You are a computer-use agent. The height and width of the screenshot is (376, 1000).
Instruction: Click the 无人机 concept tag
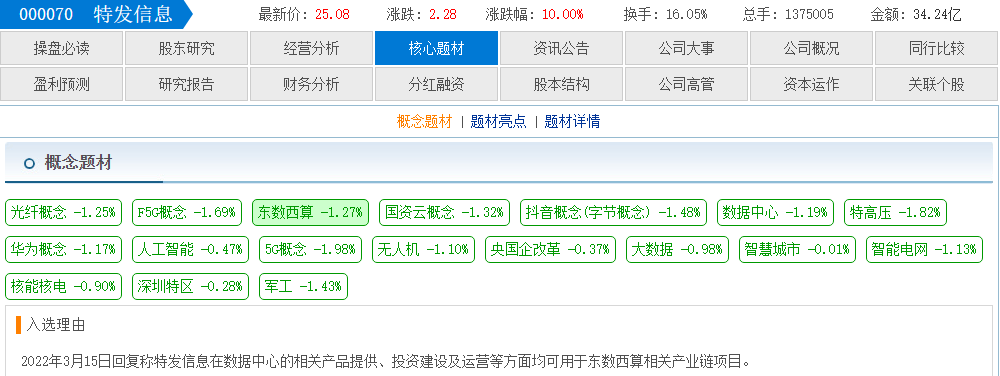pyautogui.click(x=423, y=249)
